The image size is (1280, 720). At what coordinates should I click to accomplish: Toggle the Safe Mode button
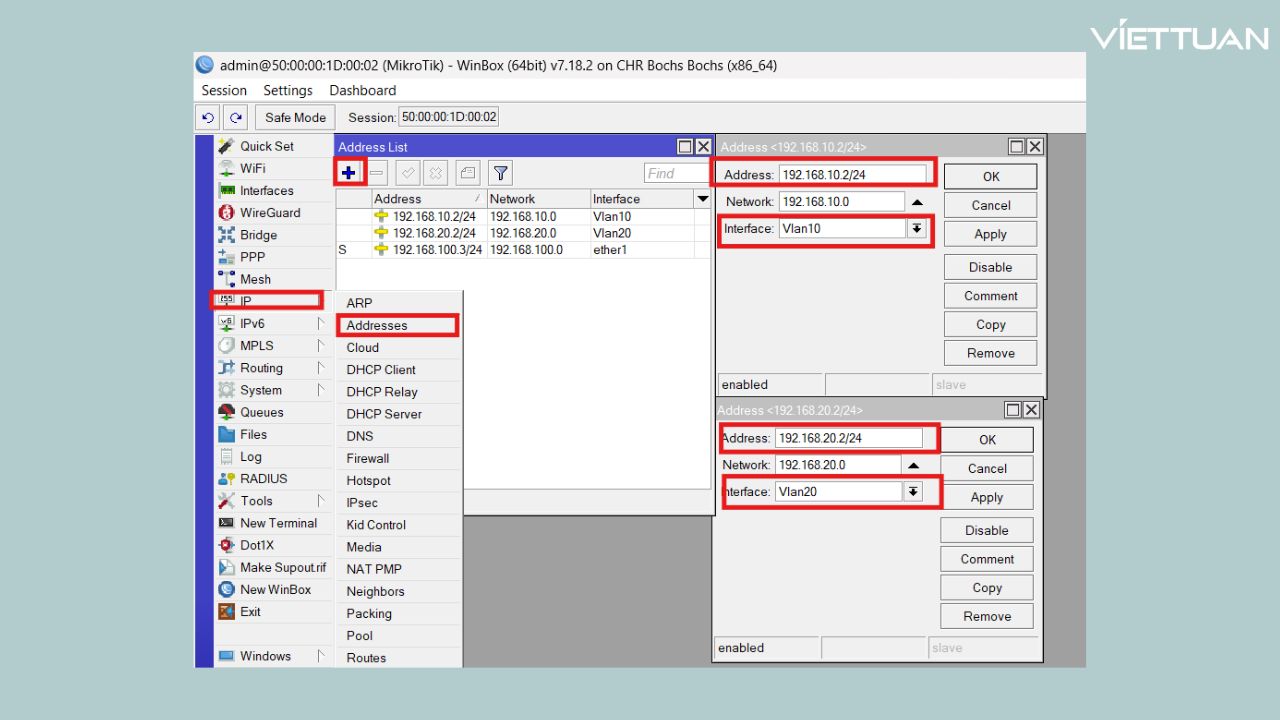pos(295,117)
